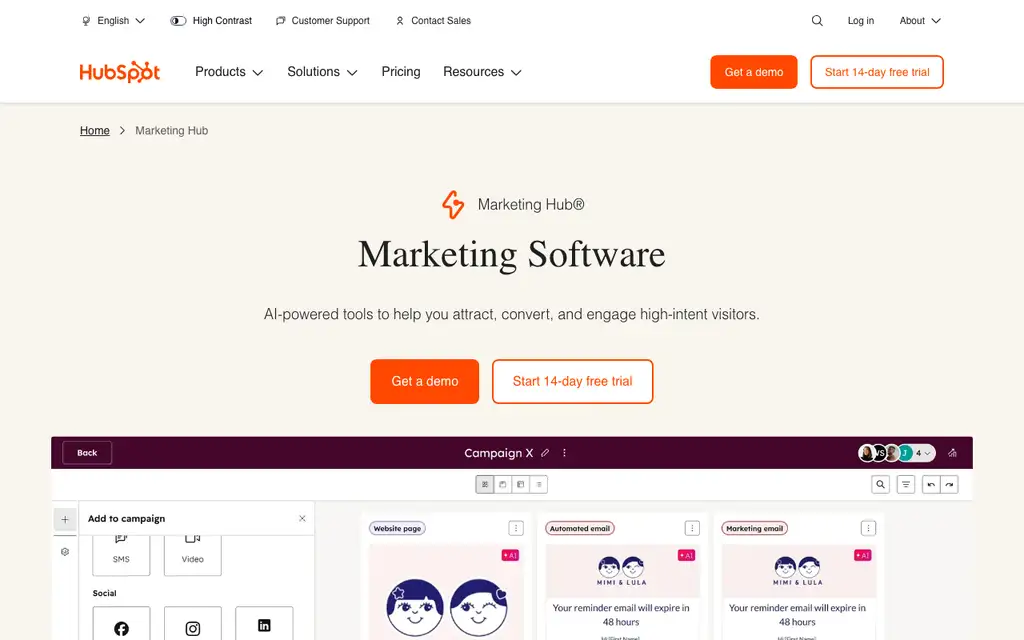Click Contact Sales
The width and height of the screenshot is (1024, 640).
pos(433,21)
